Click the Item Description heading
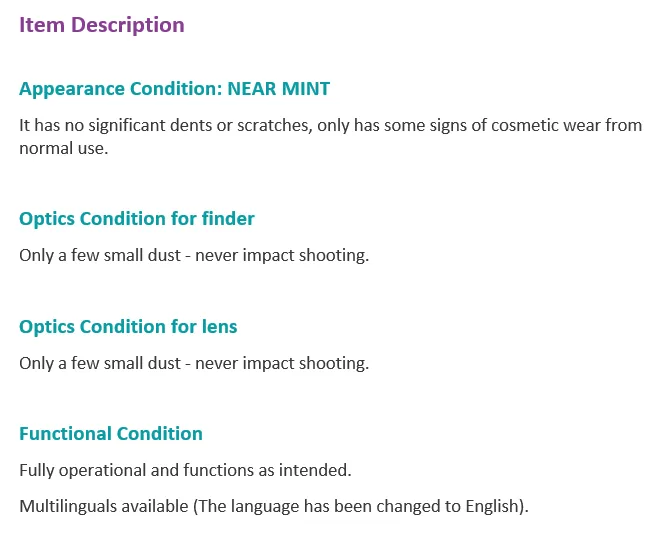Image resolution: width=669 pixels, height=552 pixels. 102,25
